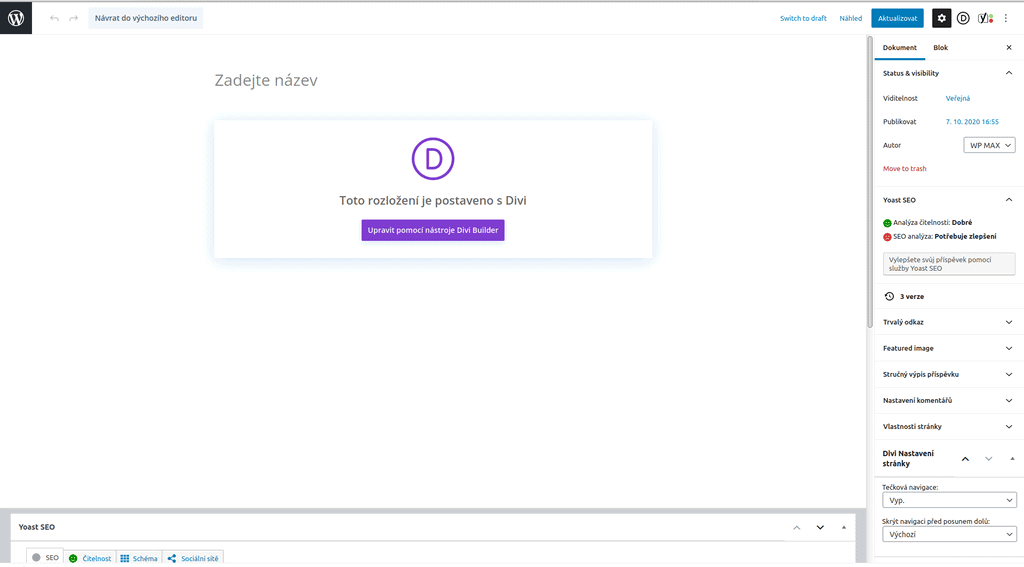The height and width of the screenshot is (567, 1024).
Task: Open revisions via the 3 verze clock icon
Action: click(x=889, y=297)
